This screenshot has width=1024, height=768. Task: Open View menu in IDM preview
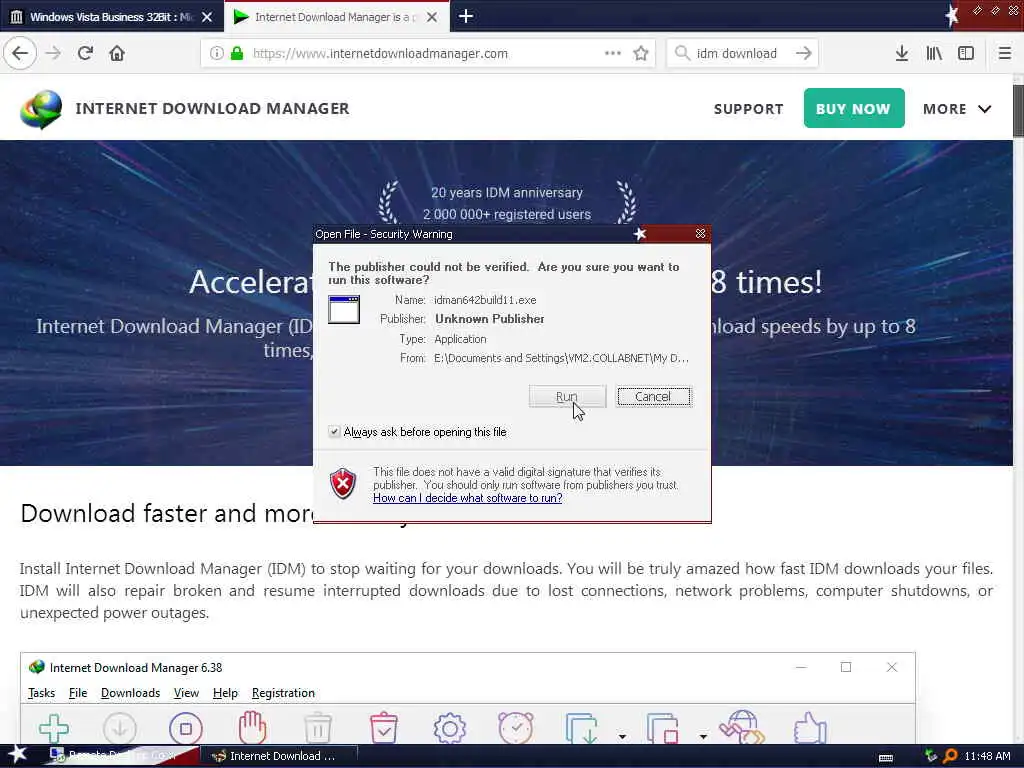186,693
